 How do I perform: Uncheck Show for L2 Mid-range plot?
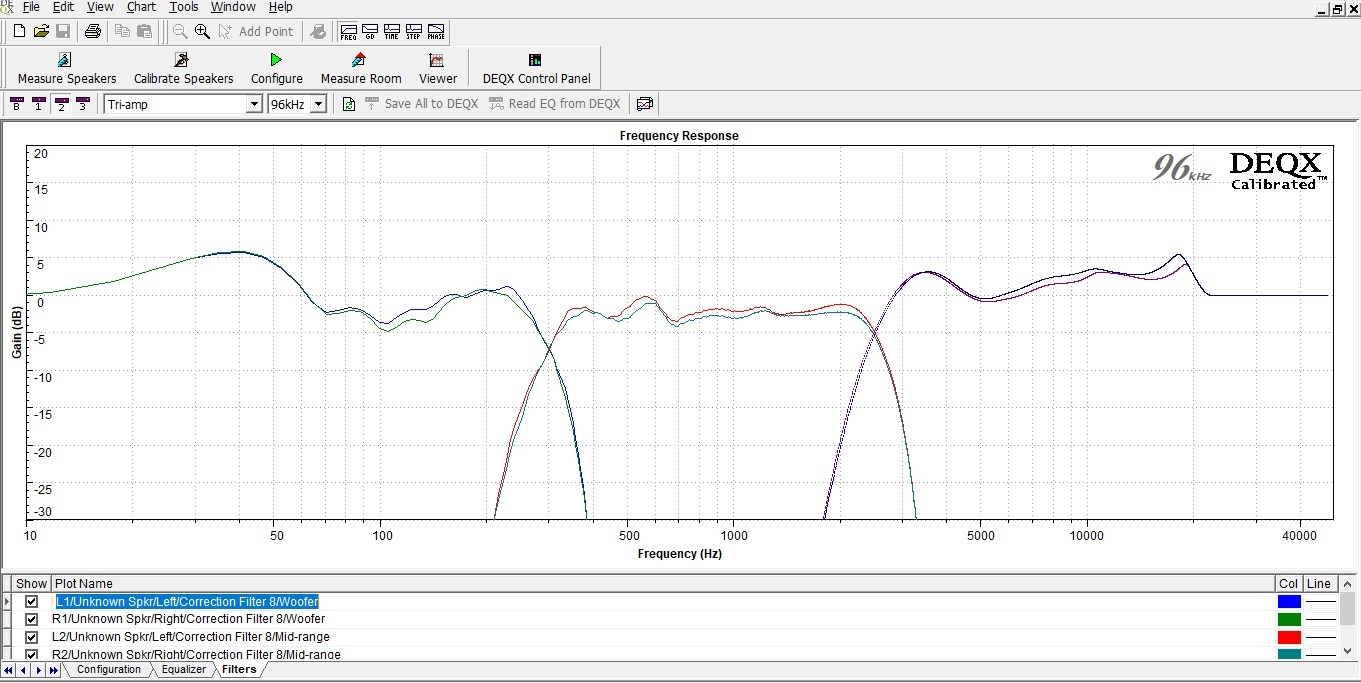[x=32, y=637]
